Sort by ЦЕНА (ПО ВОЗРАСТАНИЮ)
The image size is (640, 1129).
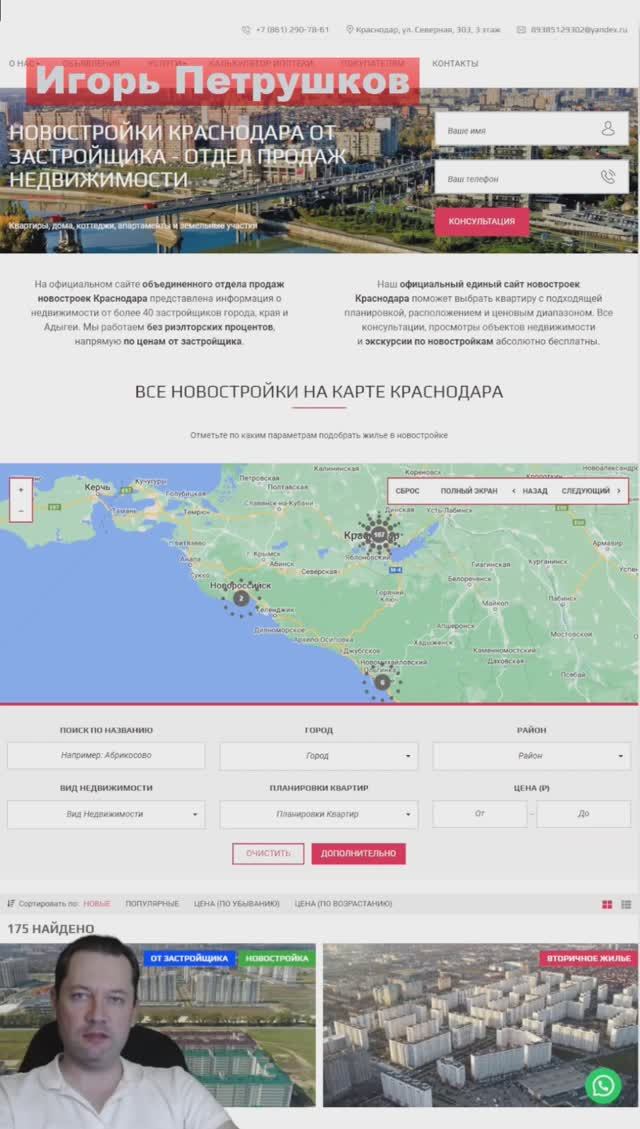(x=343, y=904)
